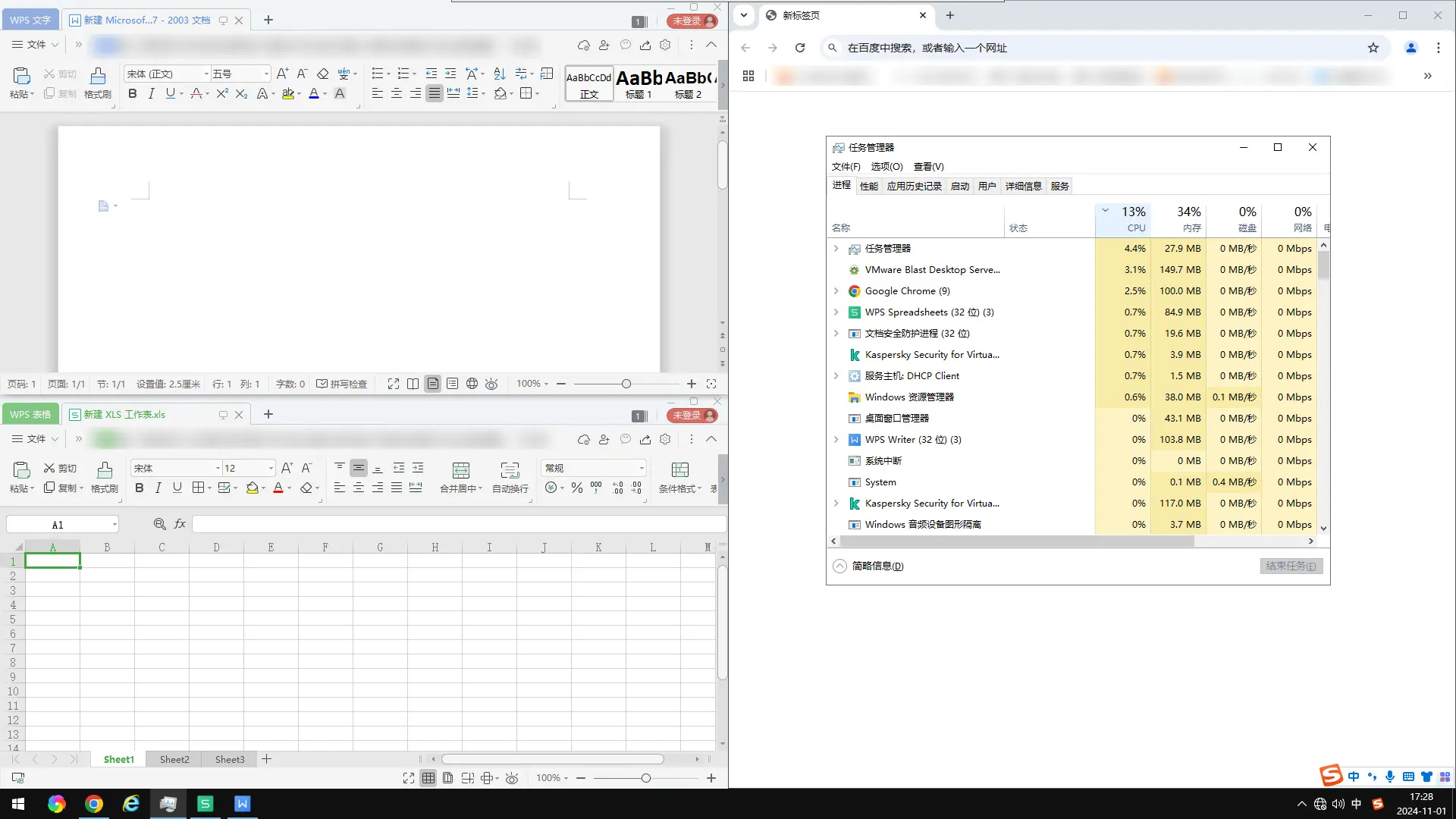The width and height of the screenshot is (1456, 819).
Task: Click the Format Painter icon in WPS Writer
Action: [x=98, y=77]
